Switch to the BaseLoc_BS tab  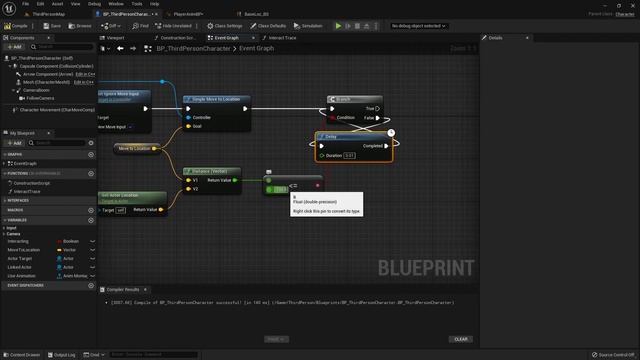[x=256, y=14]
